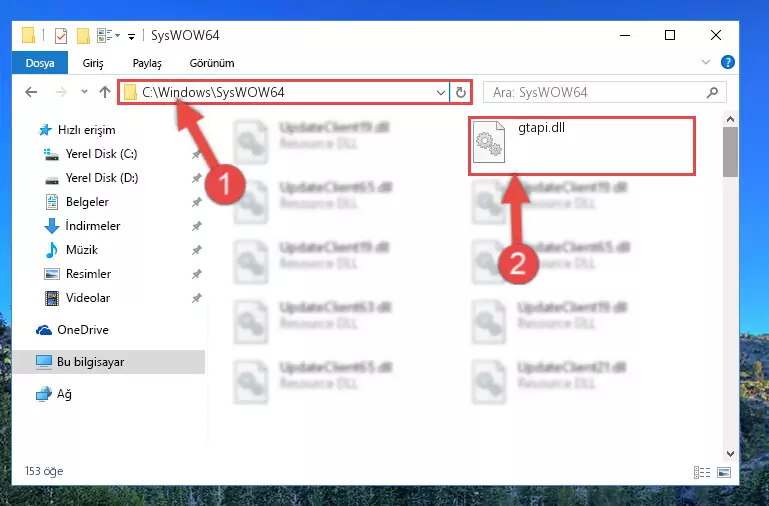
Task: Click the scrollbar down arrow
Action: pos(730,454)
